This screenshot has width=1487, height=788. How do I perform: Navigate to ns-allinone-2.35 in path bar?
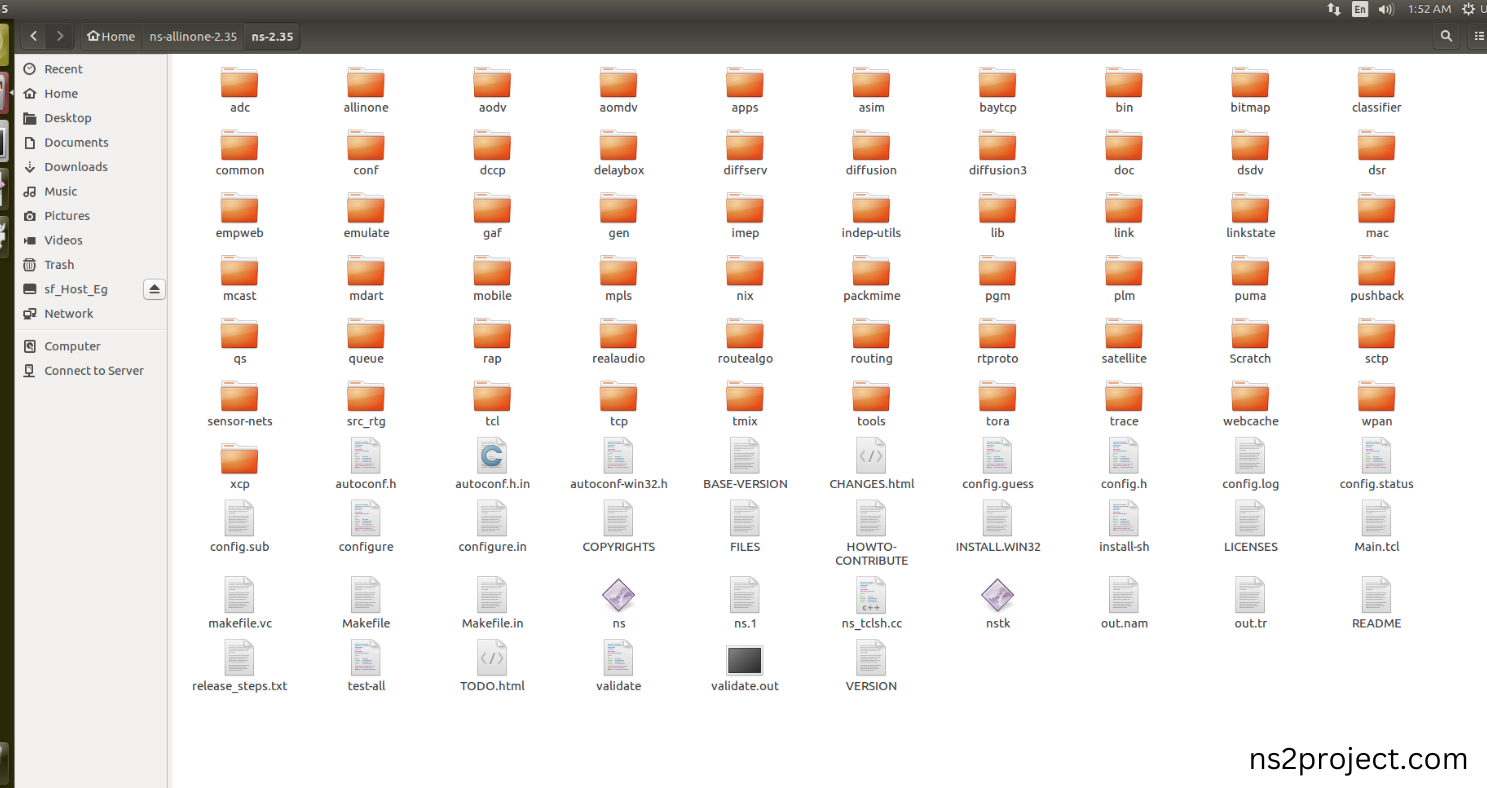coord(193,36)
